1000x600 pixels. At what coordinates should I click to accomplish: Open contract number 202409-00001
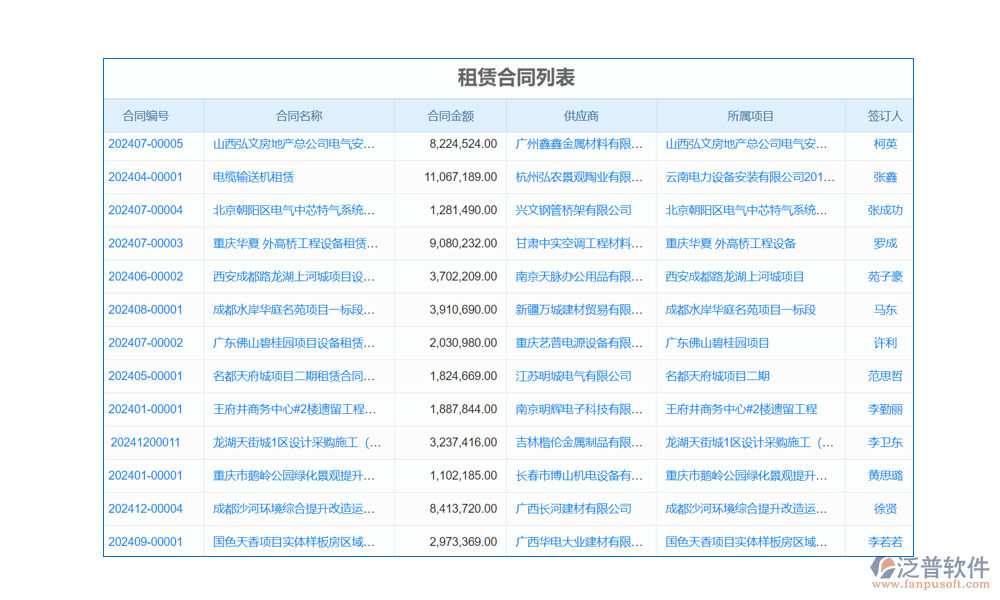pos(146,542)
